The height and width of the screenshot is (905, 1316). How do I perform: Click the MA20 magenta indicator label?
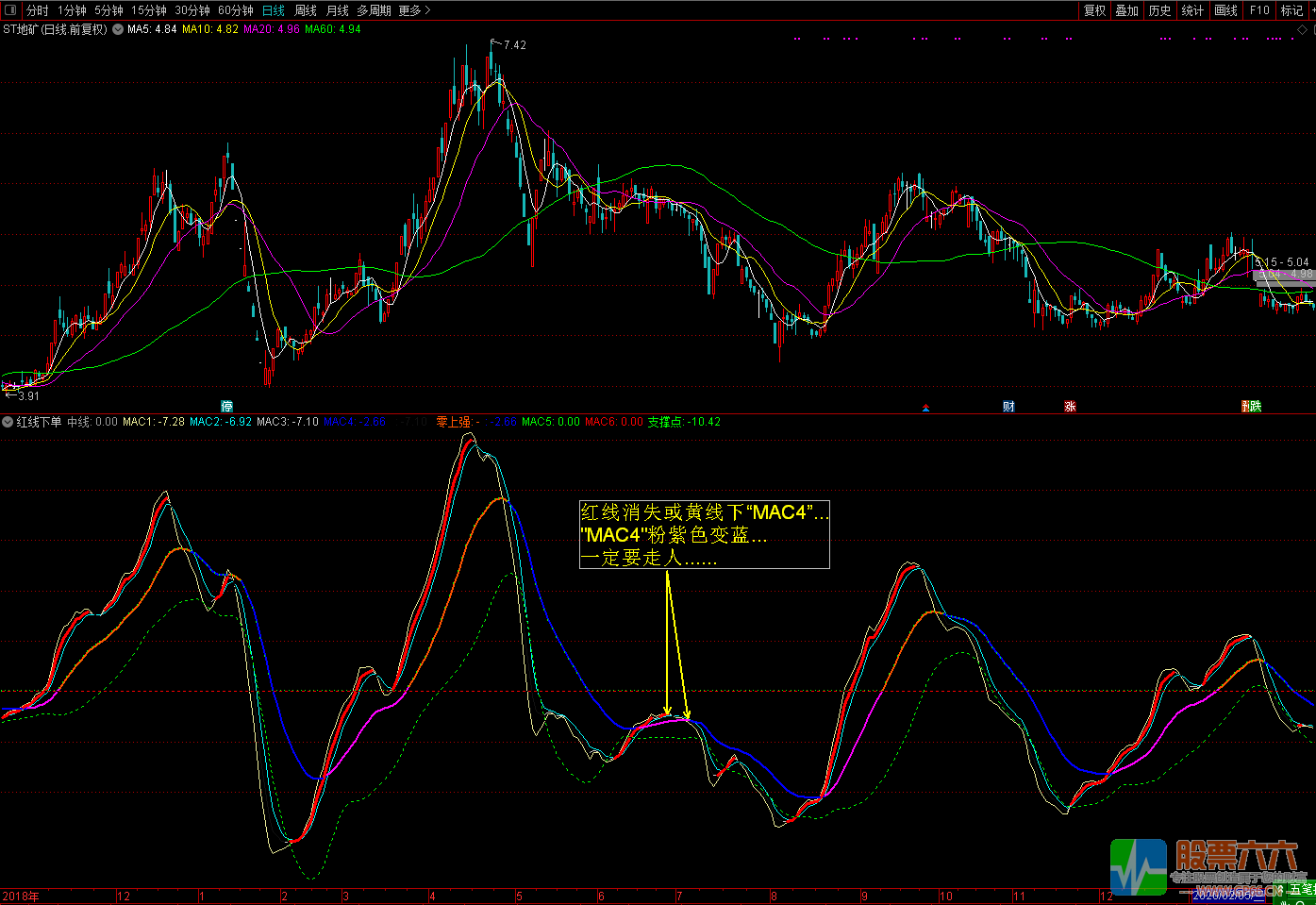(x=272, y=29)
